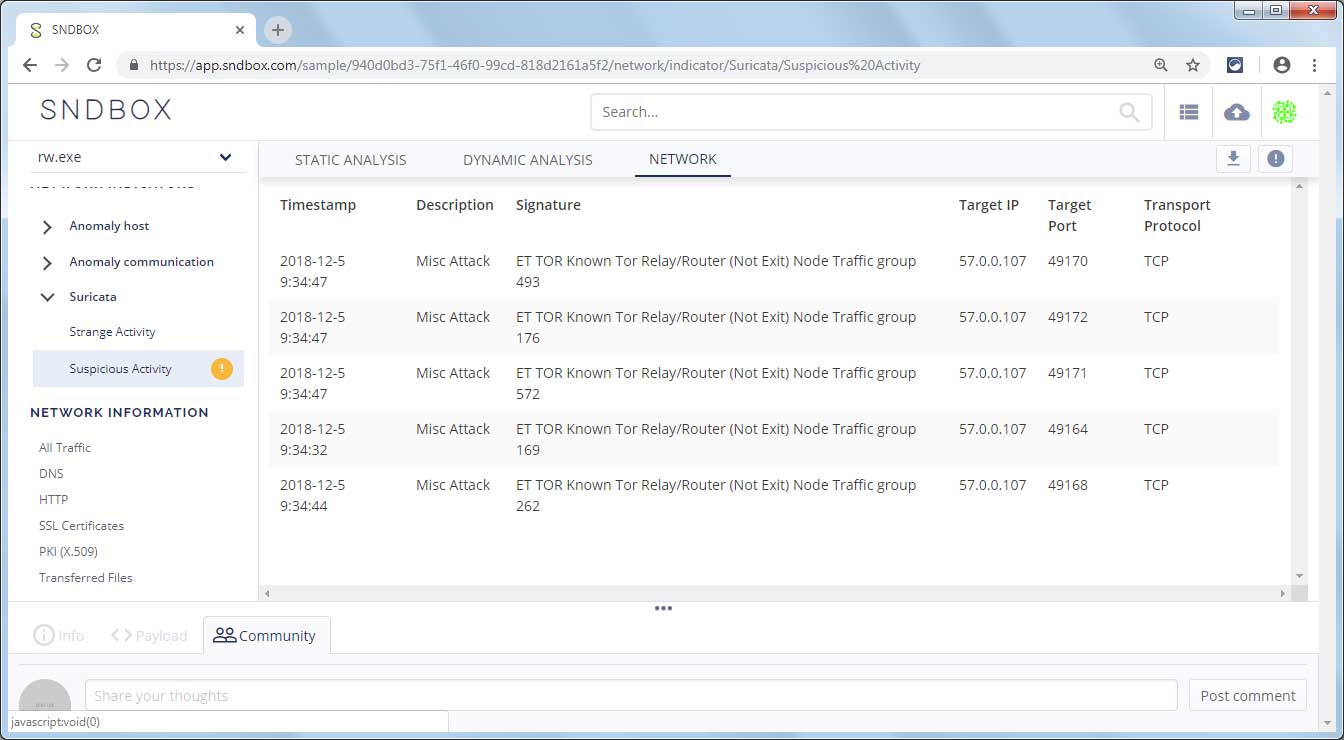The image size is (1344, 740).
Task: Click the 9:34:32 timestamp cell
Action: click(x=312, y=439)
